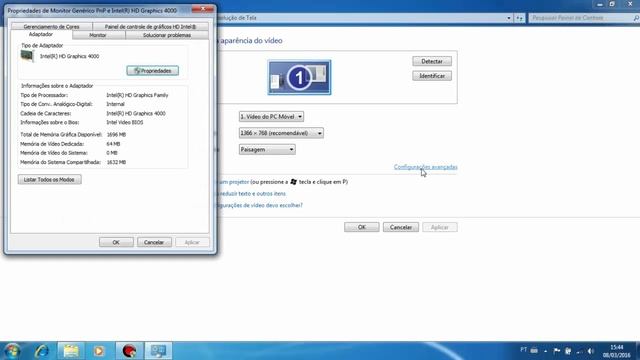Switch to the Monitor tab
640x360 pixels.
click(x=98, y=36)
